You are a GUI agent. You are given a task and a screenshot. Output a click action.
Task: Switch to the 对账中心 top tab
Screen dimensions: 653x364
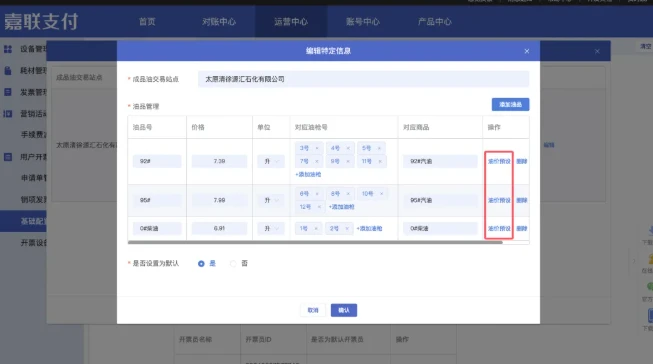pos(219,22)
